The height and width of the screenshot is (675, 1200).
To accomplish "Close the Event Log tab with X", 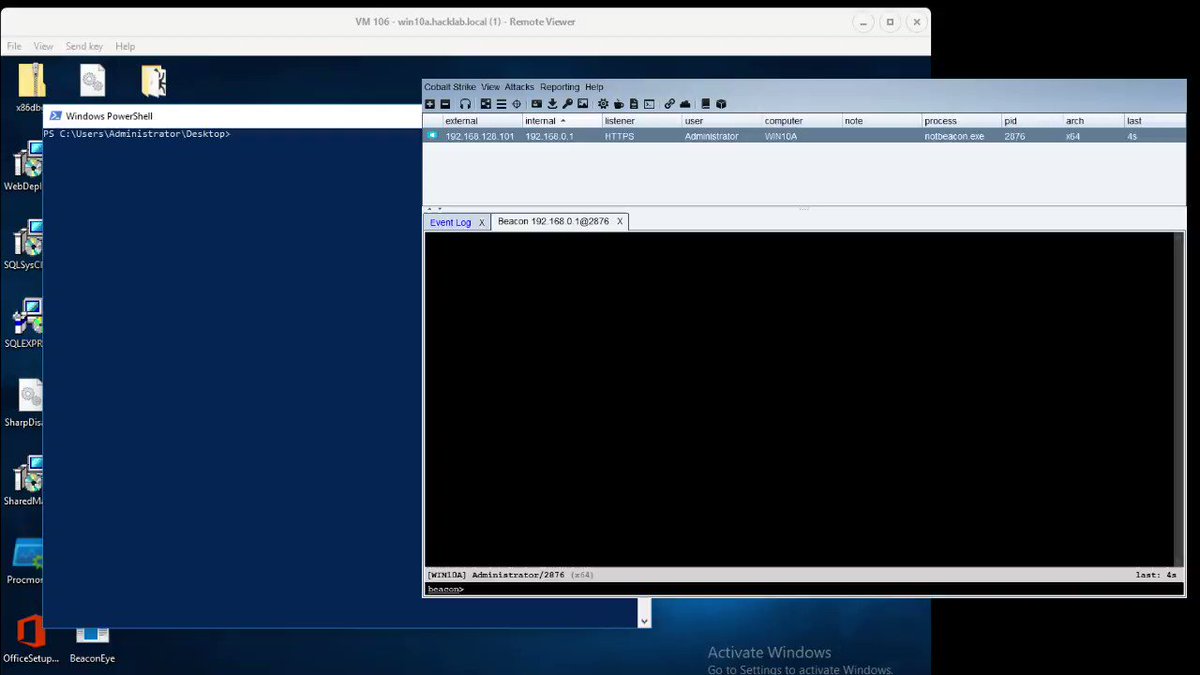I will click(481, 222).
